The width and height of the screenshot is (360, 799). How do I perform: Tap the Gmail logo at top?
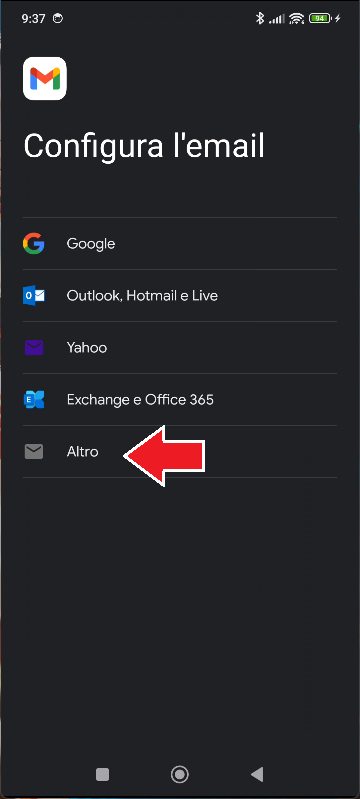[x=45, y=78]
